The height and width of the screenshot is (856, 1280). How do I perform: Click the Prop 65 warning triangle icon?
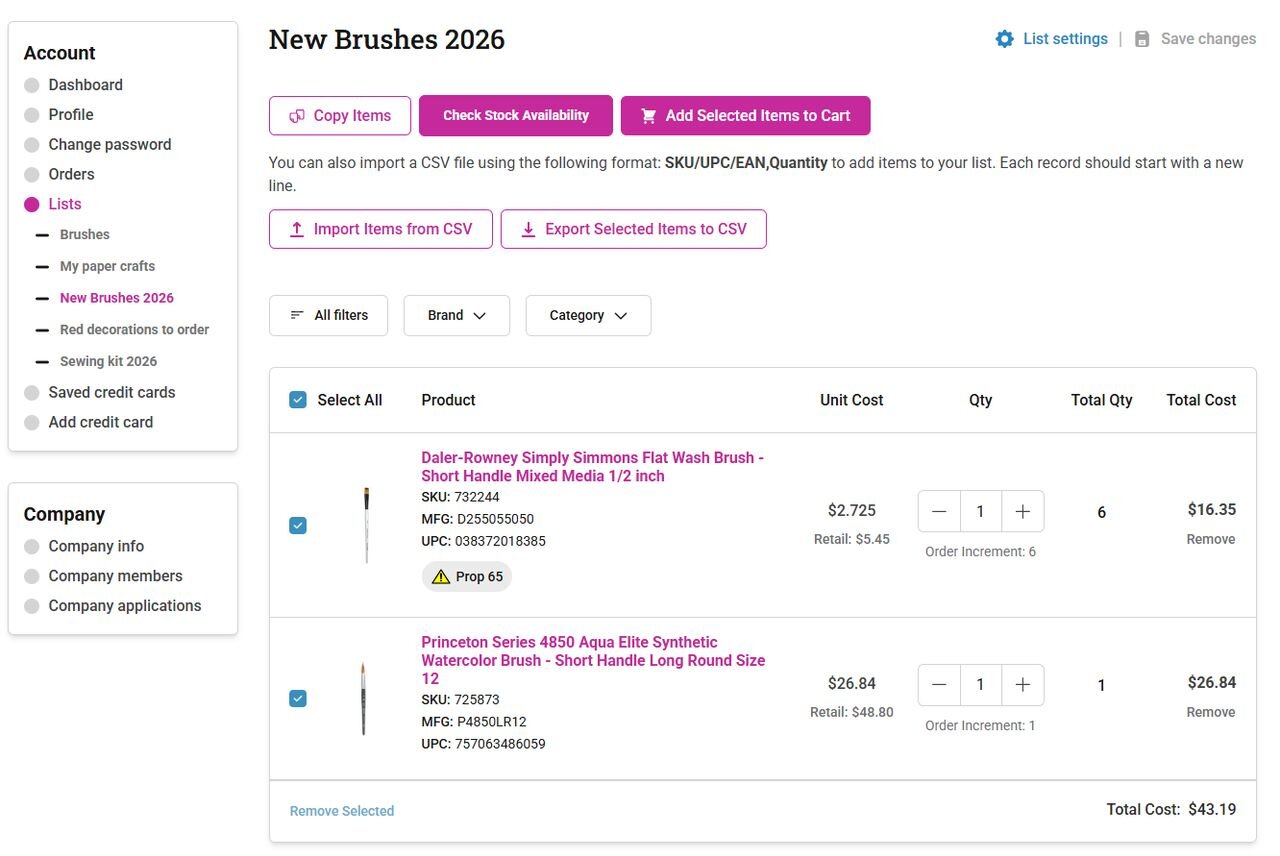[x=441, y=577]
